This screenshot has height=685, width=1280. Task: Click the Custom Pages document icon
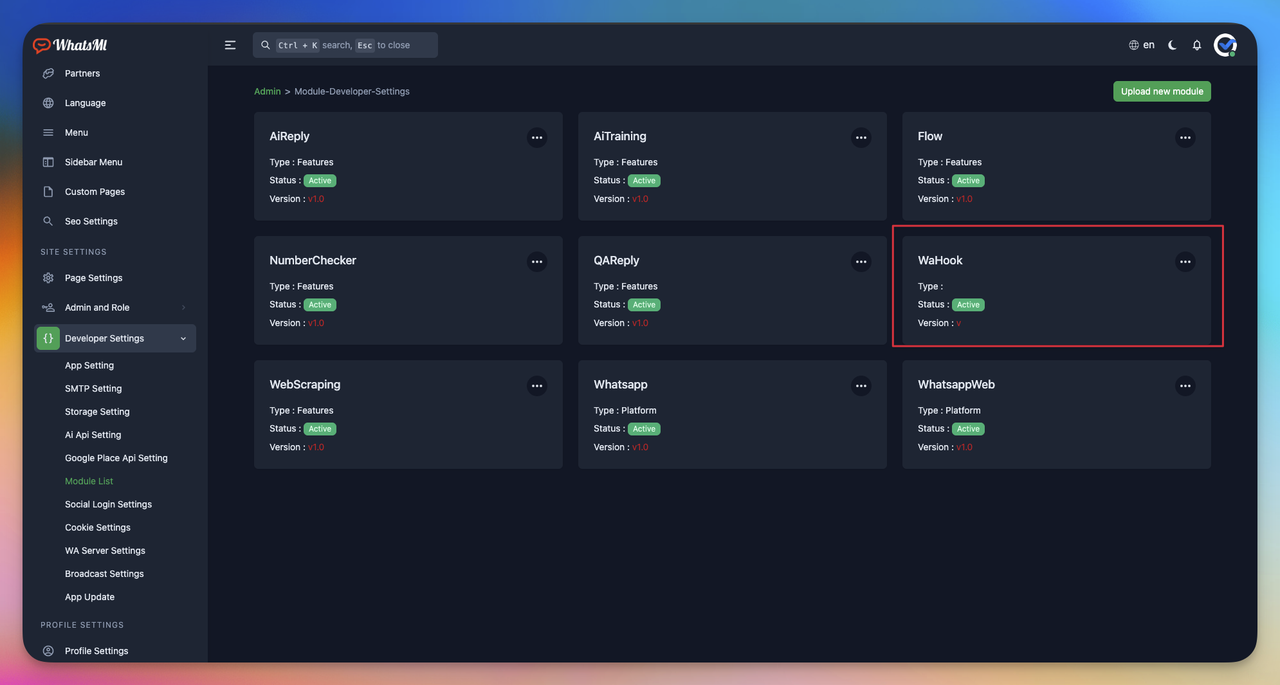48,191
